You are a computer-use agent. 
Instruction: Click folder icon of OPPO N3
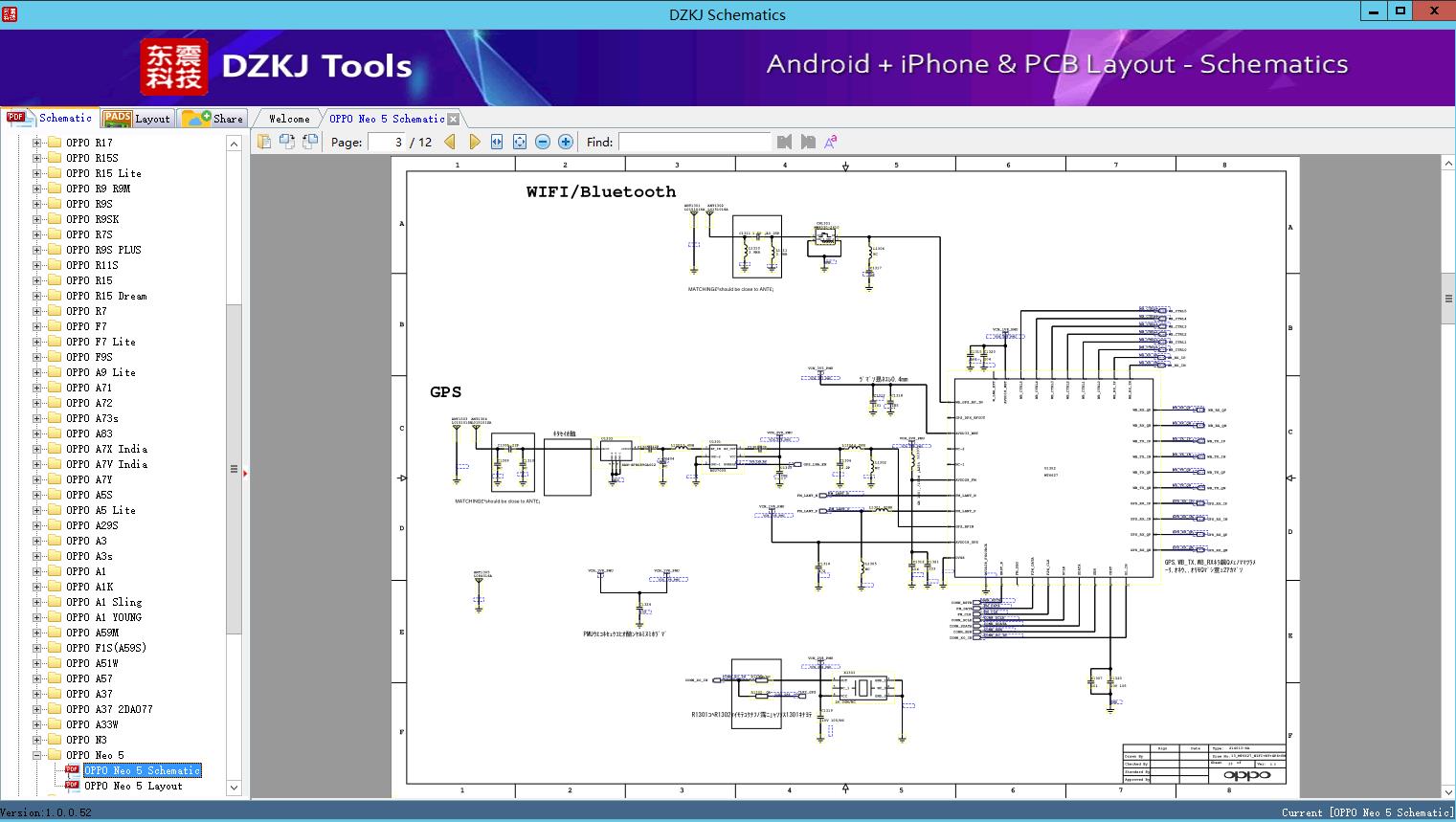coord(55,740)
